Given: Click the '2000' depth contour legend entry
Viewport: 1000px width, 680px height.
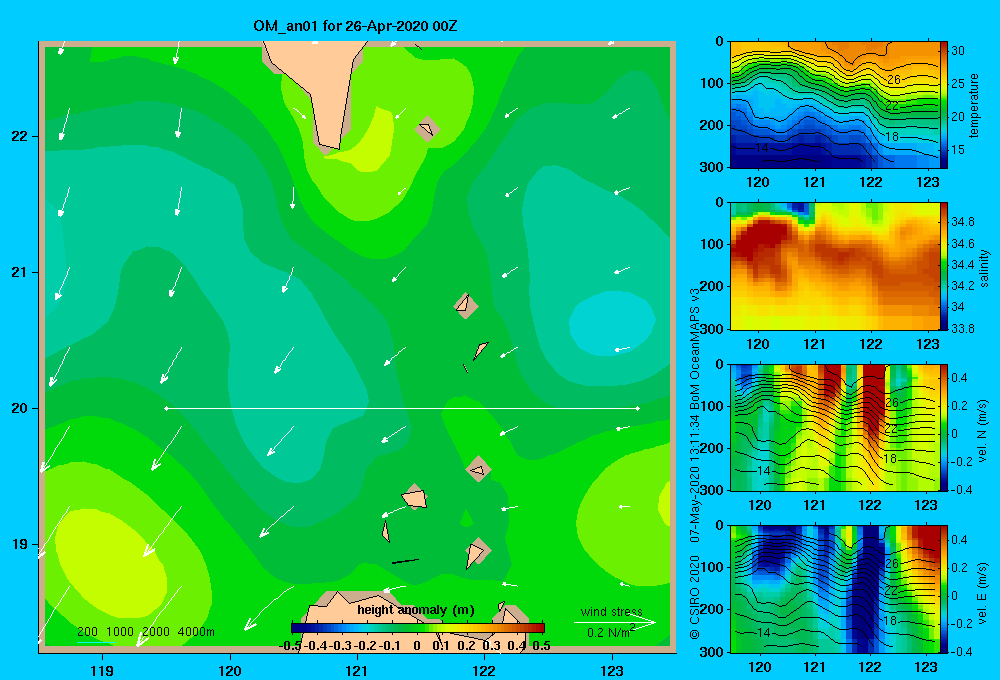Looking at the screenshot, I should (156, 632).
